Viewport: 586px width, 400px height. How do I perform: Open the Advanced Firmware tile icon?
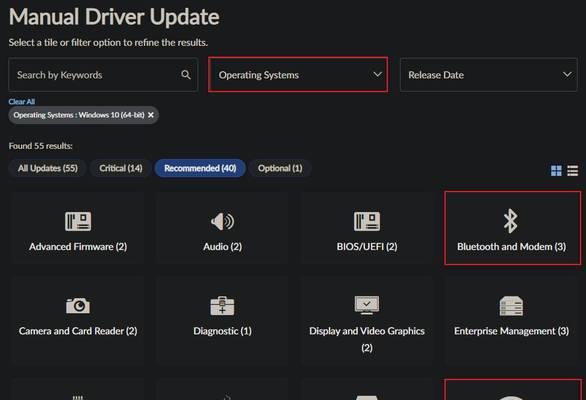pyautogui.click(x=78, y=221)
